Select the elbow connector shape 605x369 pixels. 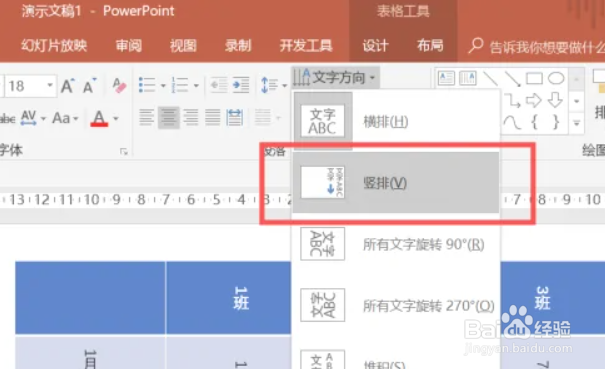pyautogui.click(x=512, y=100)
